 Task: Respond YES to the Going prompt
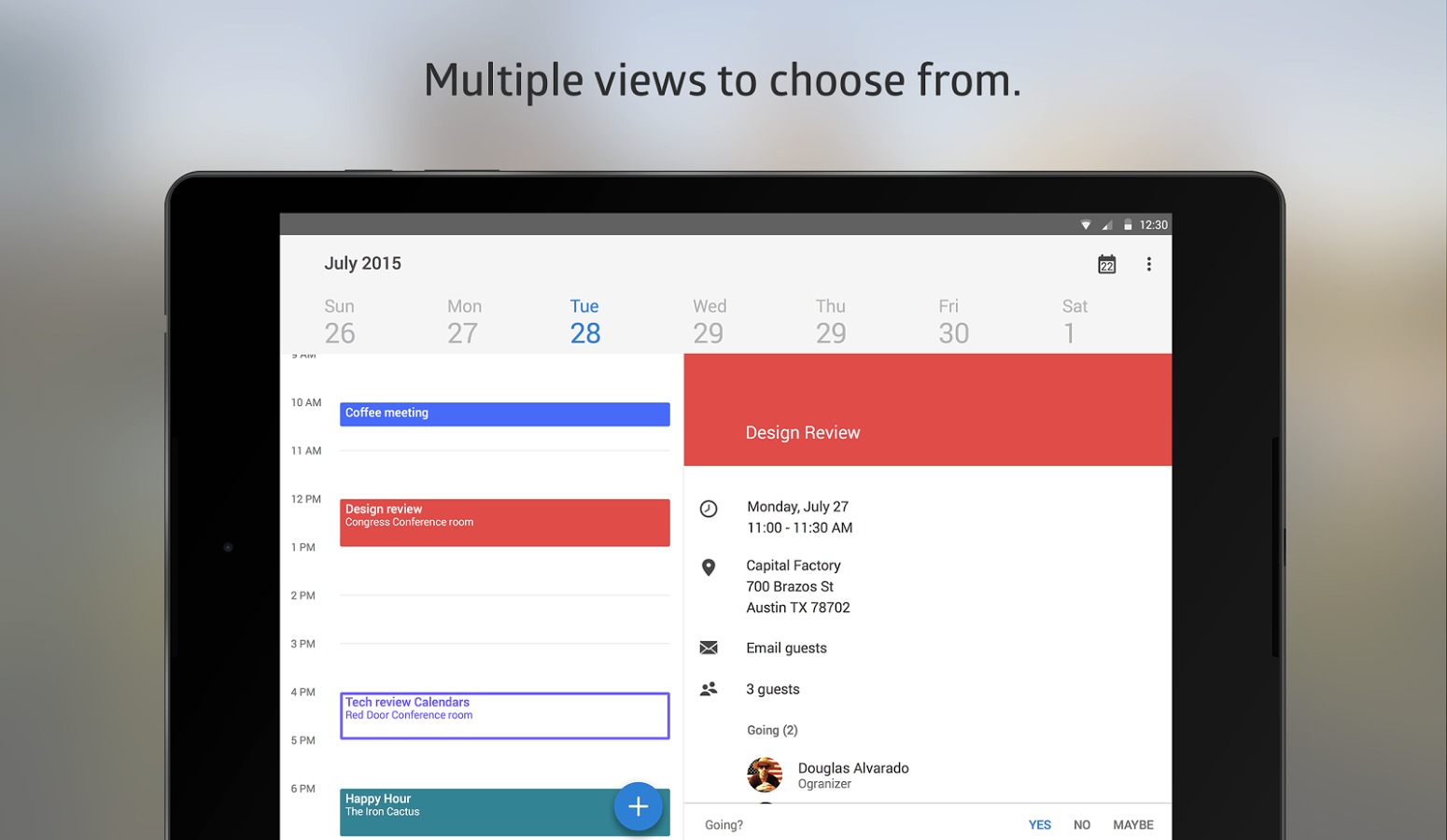point(1039,825)
